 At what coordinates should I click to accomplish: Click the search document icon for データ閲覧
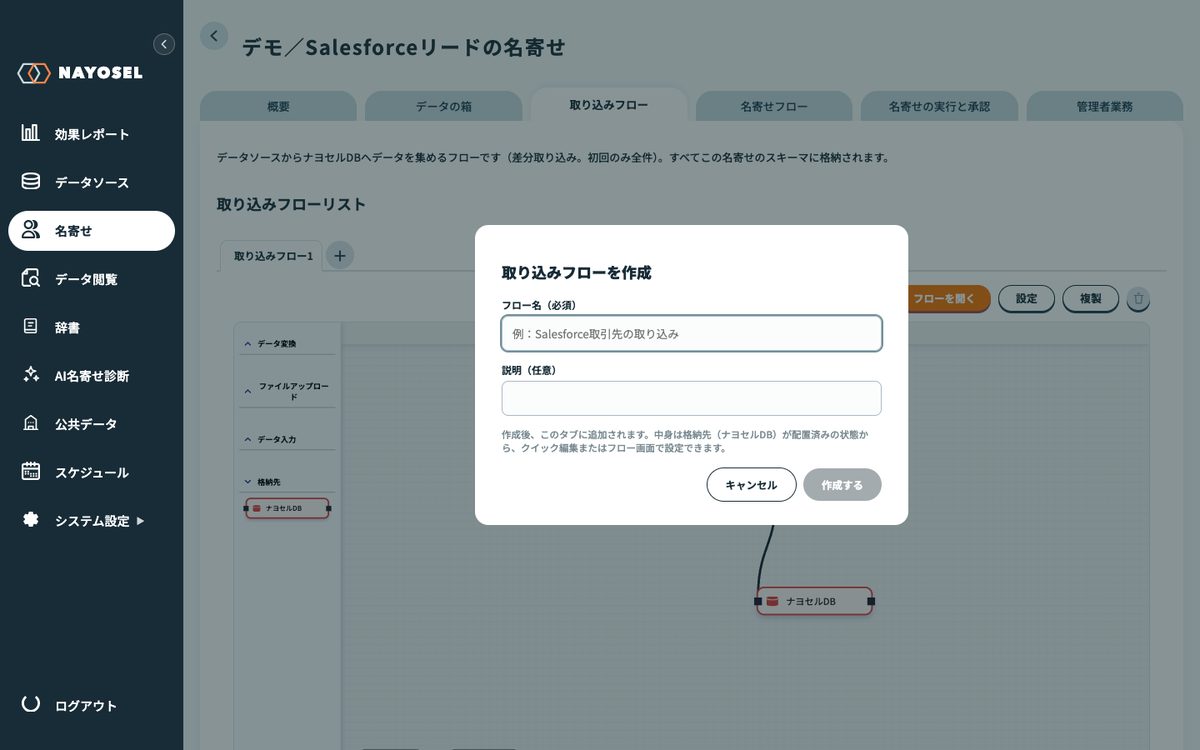coord(31,279)
